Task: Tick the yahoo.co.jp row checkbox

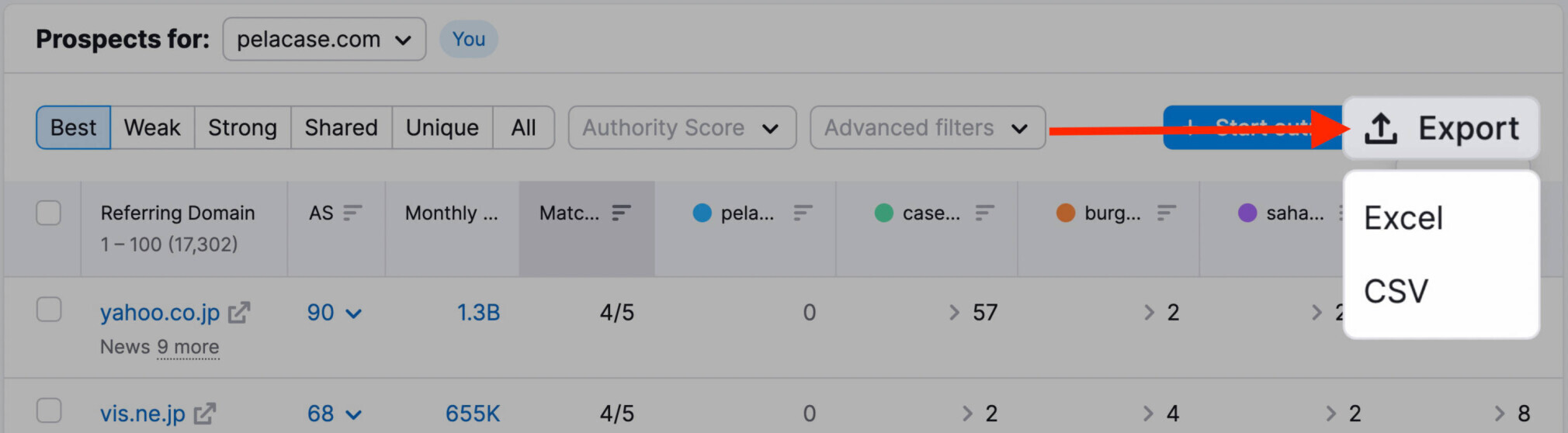Action: 49,310
